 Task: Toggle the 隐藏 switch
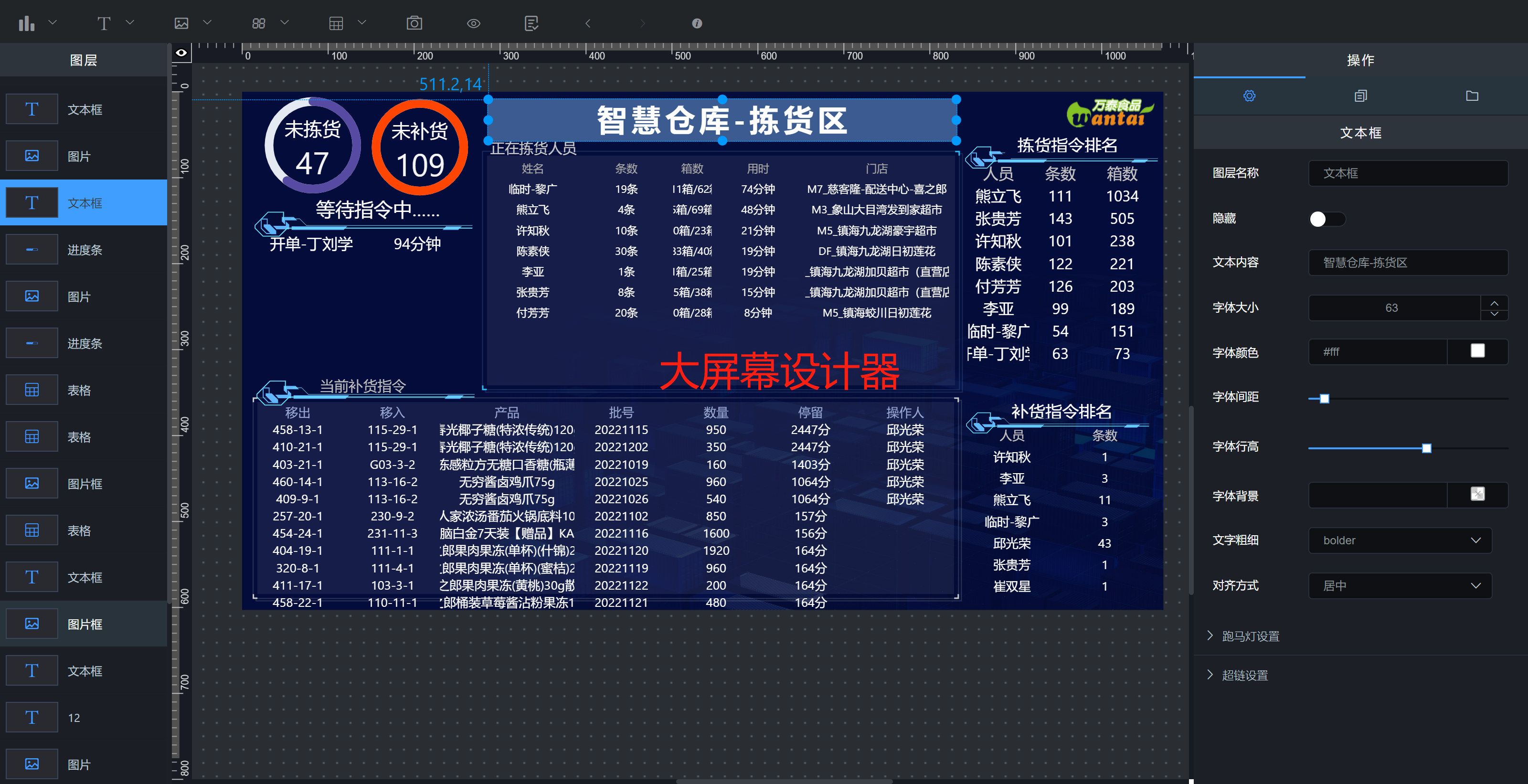(1327, 219)
